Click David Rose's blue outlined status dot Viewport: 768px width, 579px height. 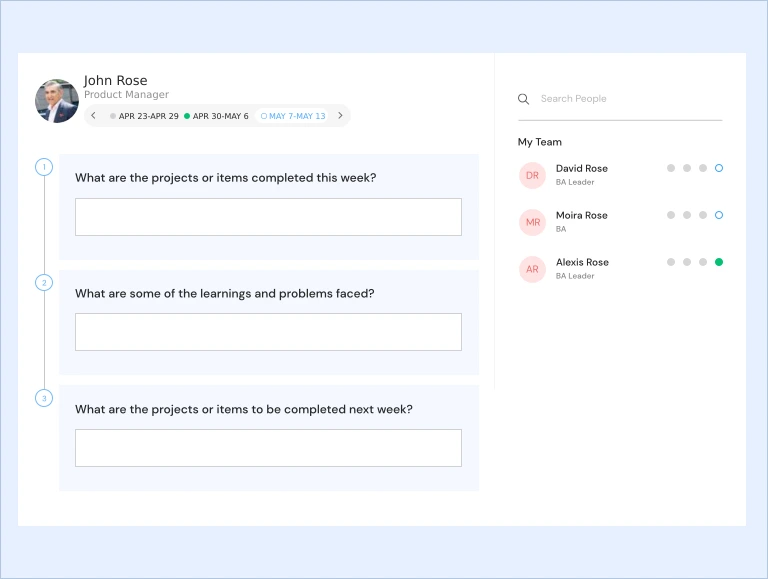[719, 168]
